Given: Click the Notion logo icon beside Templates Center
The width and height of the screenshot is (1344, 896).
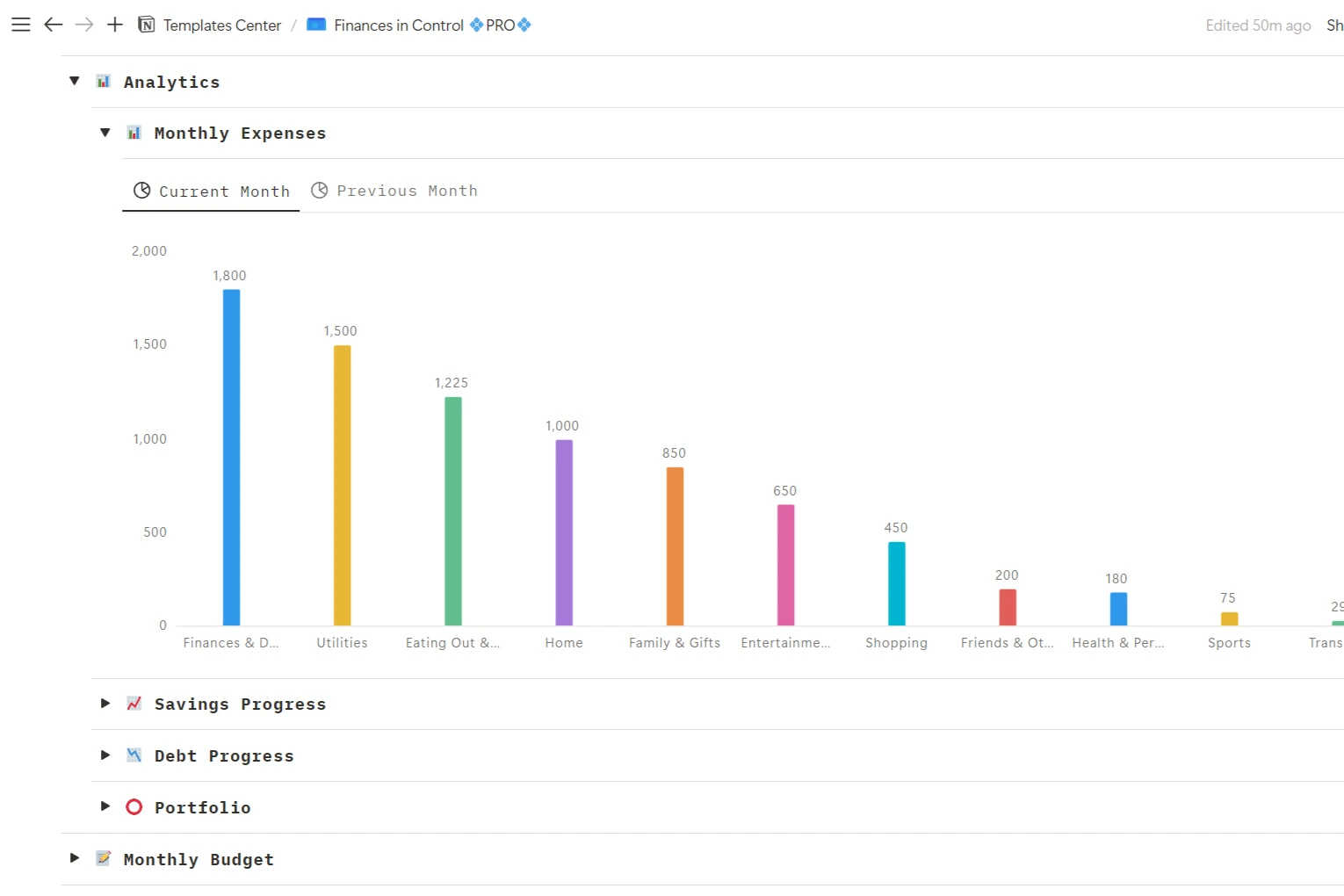Looking at the screenshot, I should (x=147, y=25).
